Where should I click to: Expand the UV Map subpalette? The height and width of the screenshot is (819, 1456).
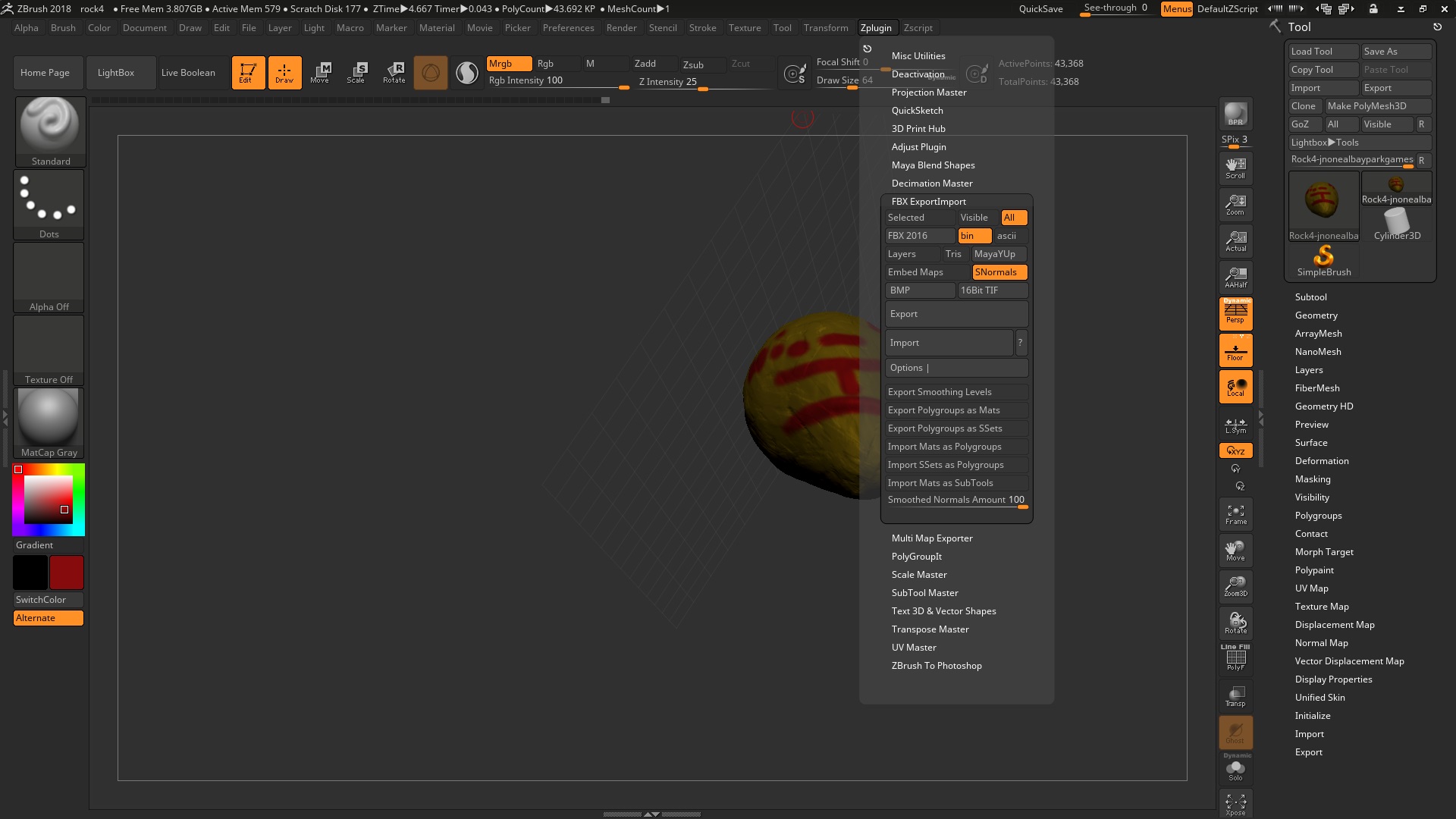click(x=1311, y=588)
